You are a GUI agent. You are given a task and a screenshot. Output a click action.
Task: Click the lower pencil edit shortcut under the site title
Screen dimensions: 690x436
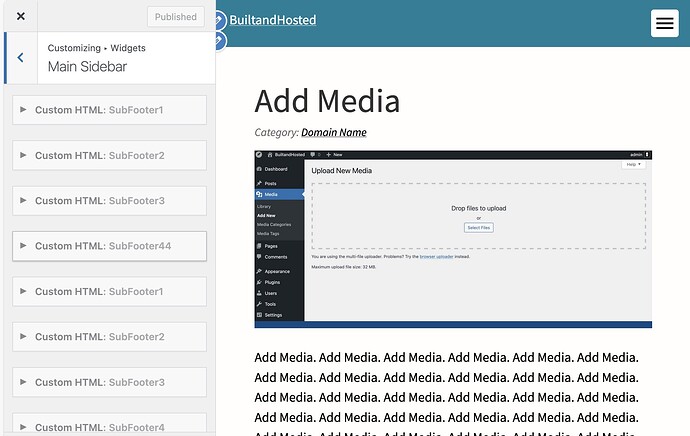pos(219,40)
